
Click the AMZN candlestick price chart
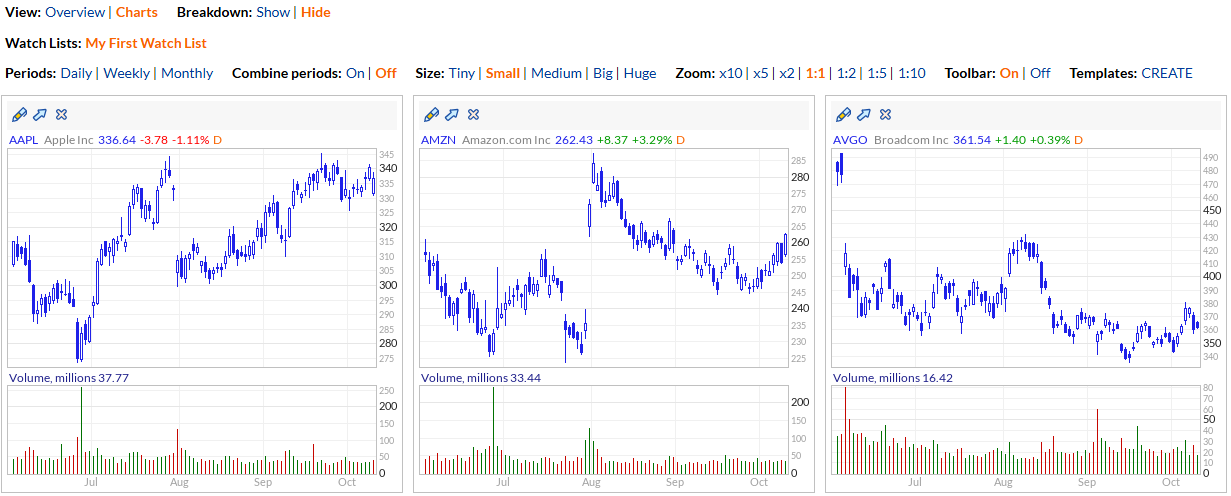tap(604, 258)
